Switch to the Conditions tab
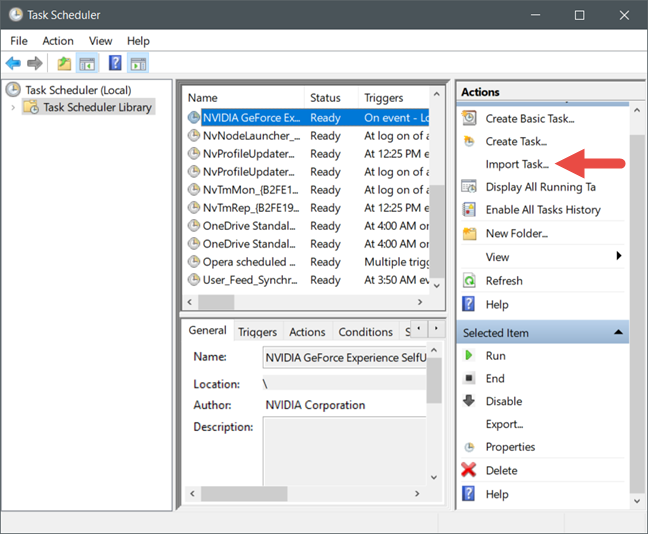Viewport: 648px width, 534px height. pyautogui.click(x=365, y=331)
